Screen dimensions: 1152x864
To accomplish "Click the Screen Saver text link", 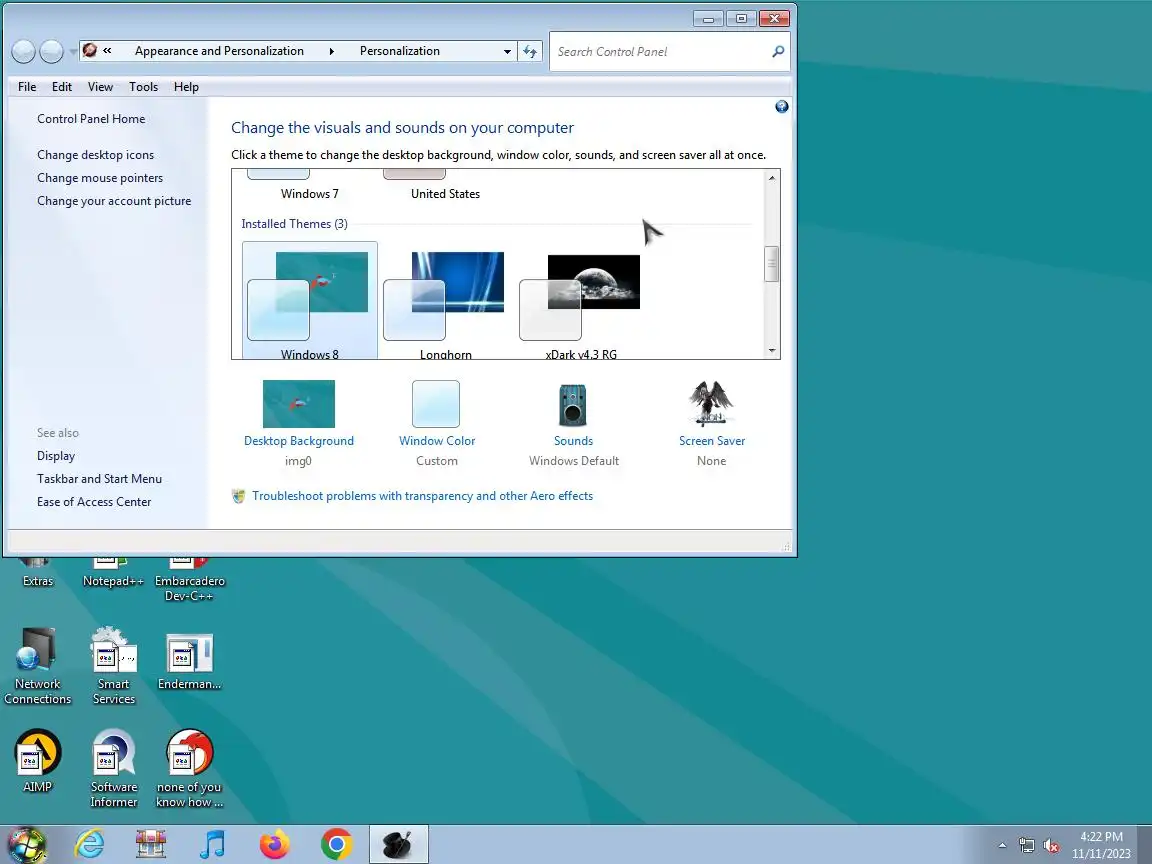I will 712,441.
